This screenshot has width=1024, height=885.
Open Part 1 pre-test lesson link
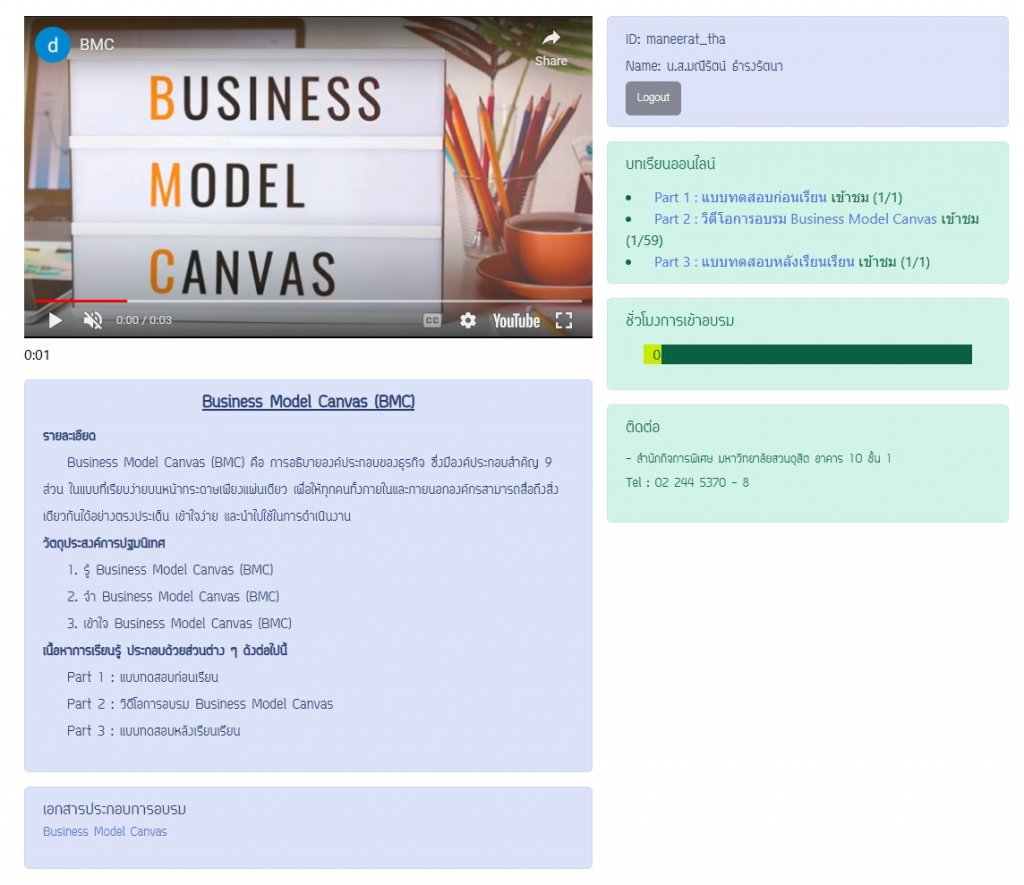click(740, 197)
